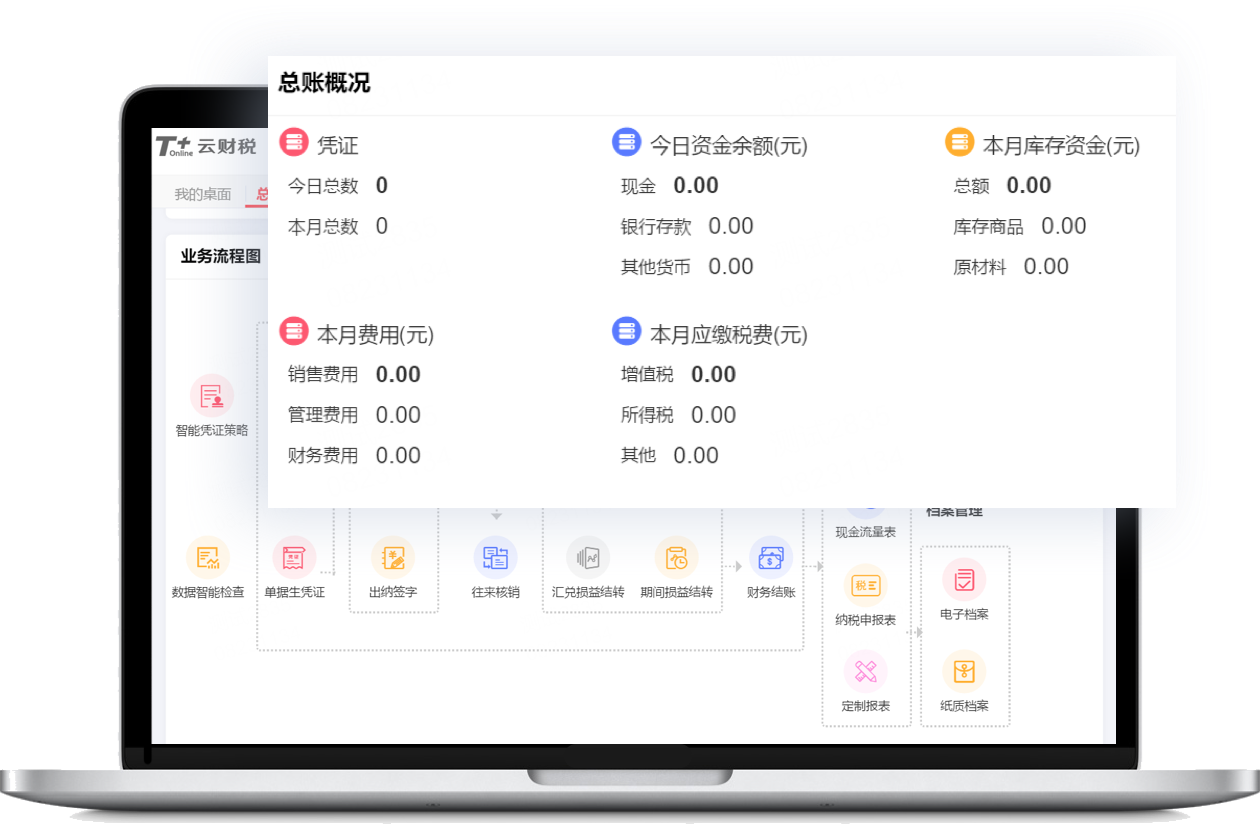
Task: Open the 电子档案 icon
Action: tap(964, 580)
